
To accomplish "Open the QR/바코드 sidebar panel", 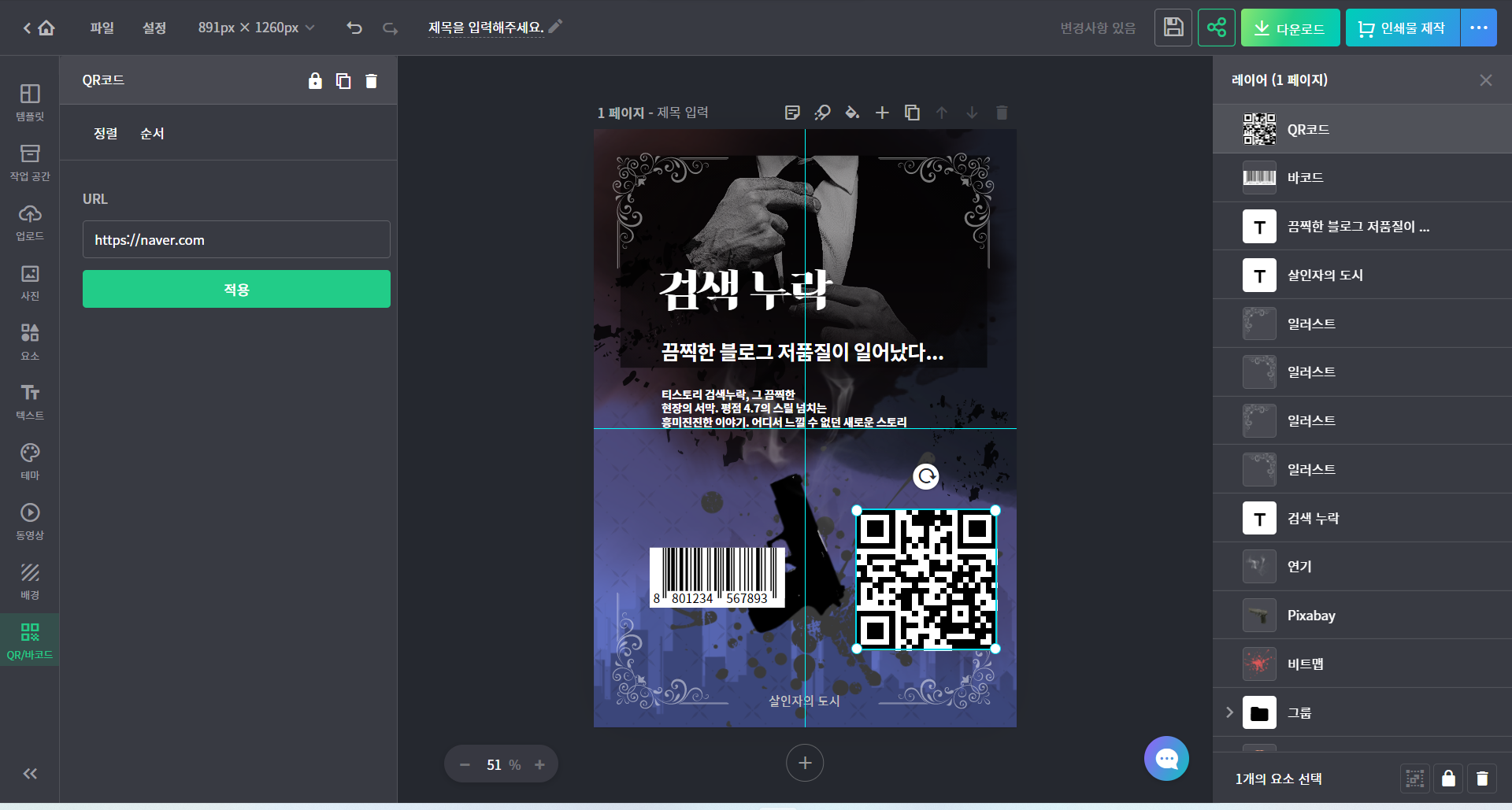I will [x=30, y=640].
